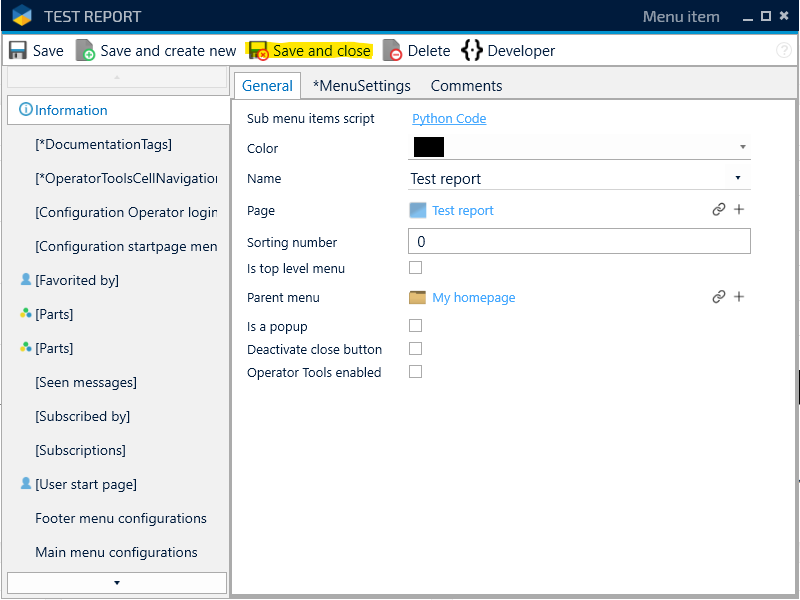Enable the Is top level menu checkbox
Image resolution: width=800 pixels, height=600 pixels.
[416, 268]
